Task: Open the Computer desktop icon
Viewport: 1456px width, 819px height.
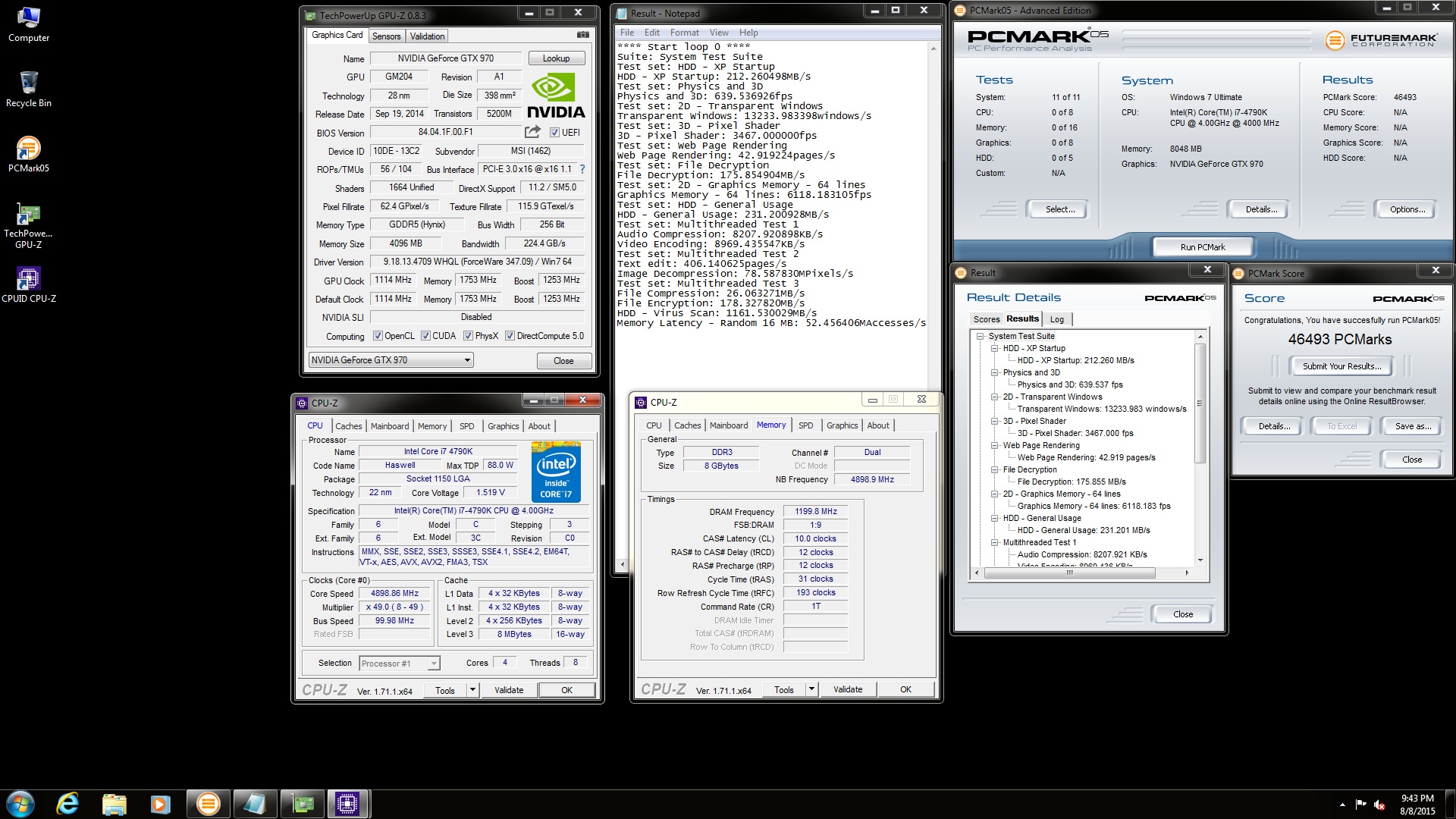Action: [x=29, y=24]
